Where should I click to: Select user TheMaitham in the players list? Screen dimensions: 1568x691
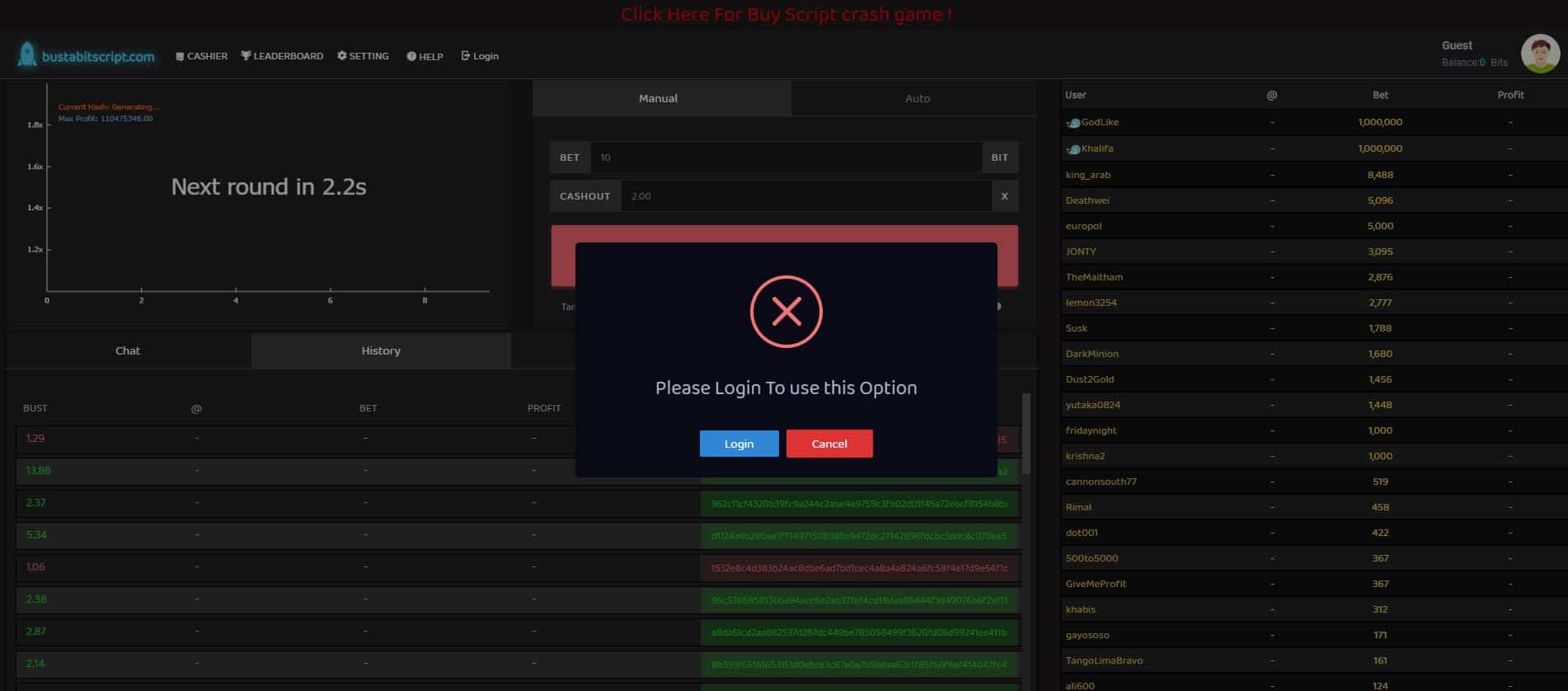tap(1094, 277)
